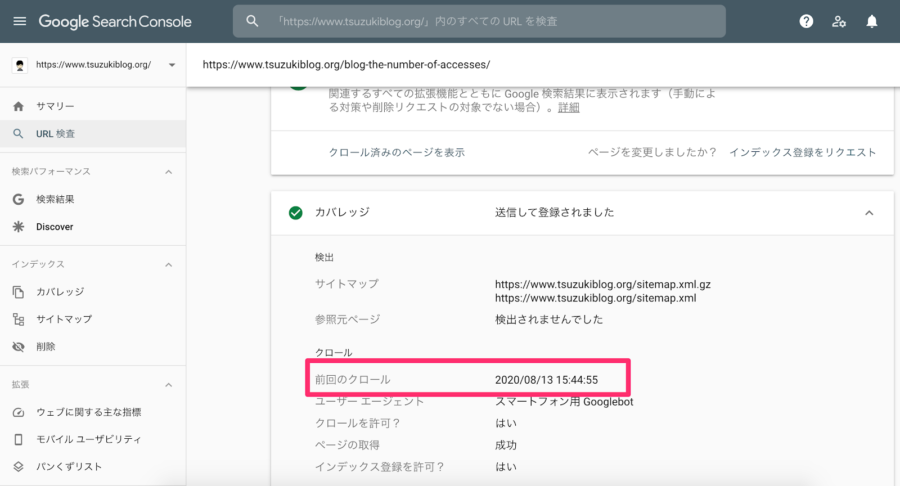Collapse the 拡張 sidebar section

[169, 384]
